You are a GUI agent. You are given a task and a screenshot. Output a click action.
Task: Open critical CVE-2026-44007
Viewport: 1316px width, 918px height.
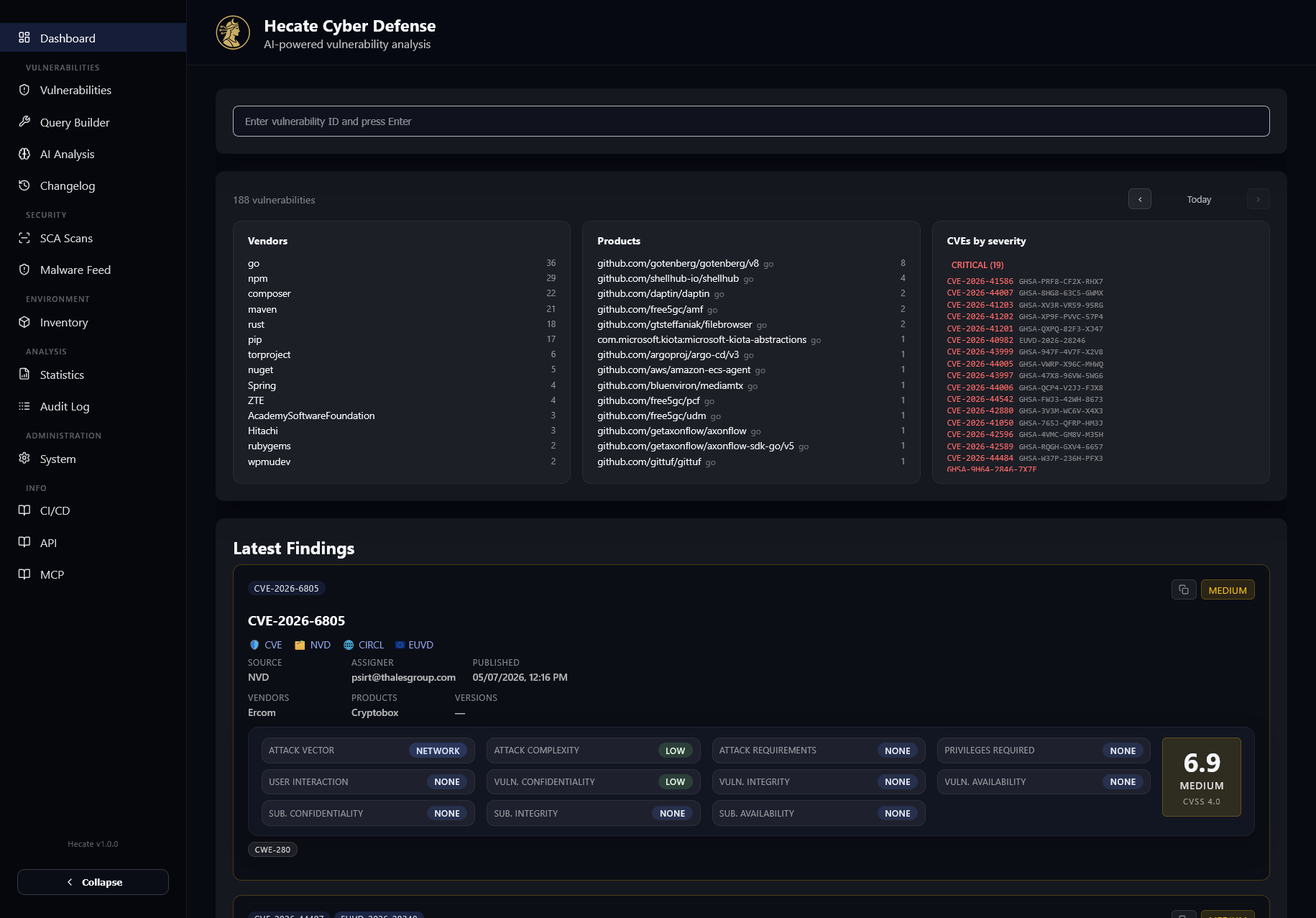click(980, 293)
